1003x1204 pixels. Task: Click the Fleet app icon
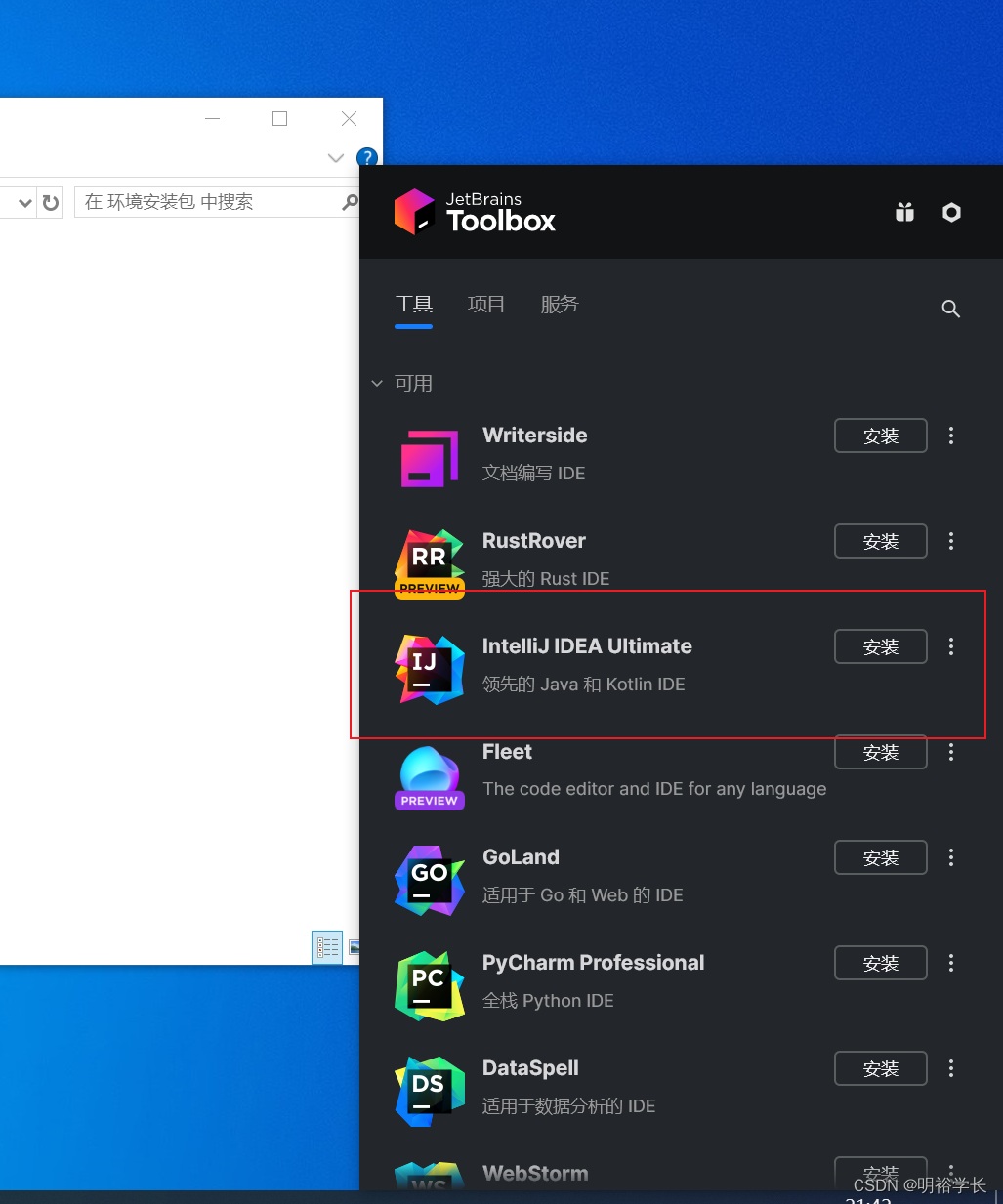tap(430, 777)
